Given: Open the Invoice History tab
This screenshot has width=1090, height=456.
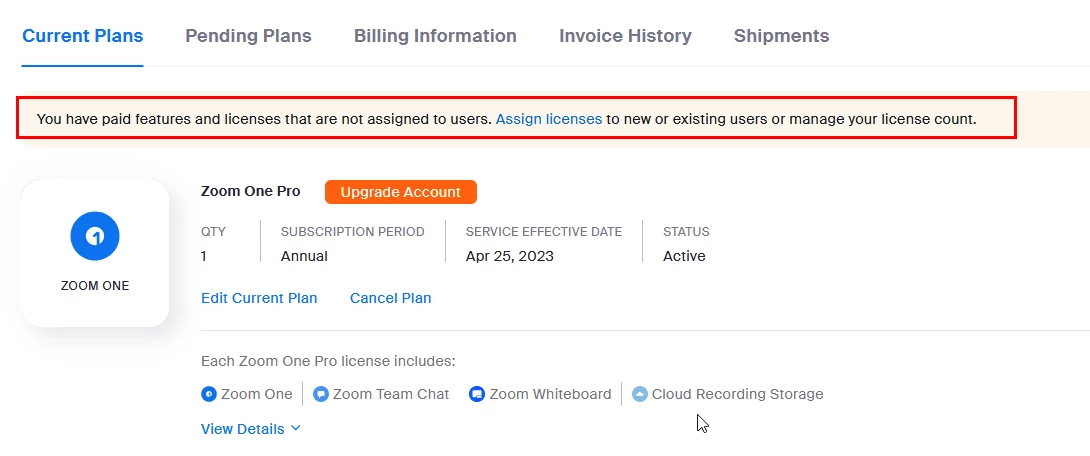Looking at the screenshot, I should pos(625,36).
